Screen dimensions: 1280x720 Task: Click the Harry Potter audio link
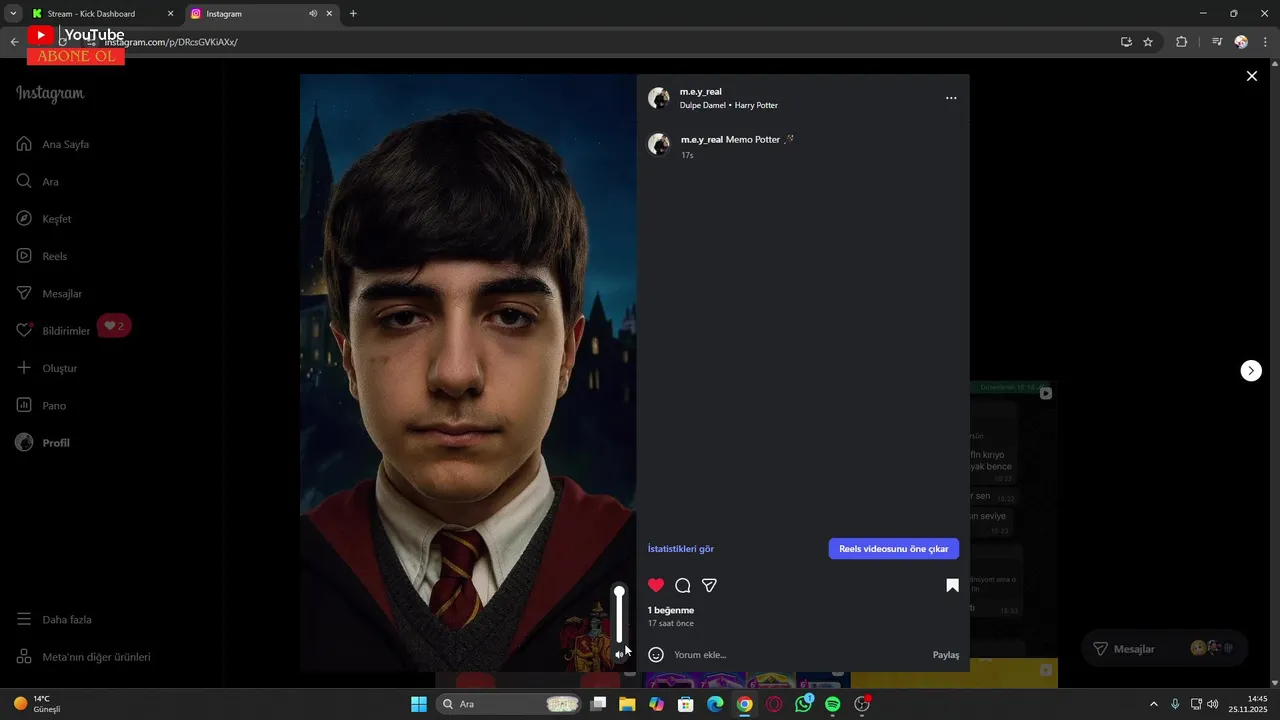coord(756,105)
